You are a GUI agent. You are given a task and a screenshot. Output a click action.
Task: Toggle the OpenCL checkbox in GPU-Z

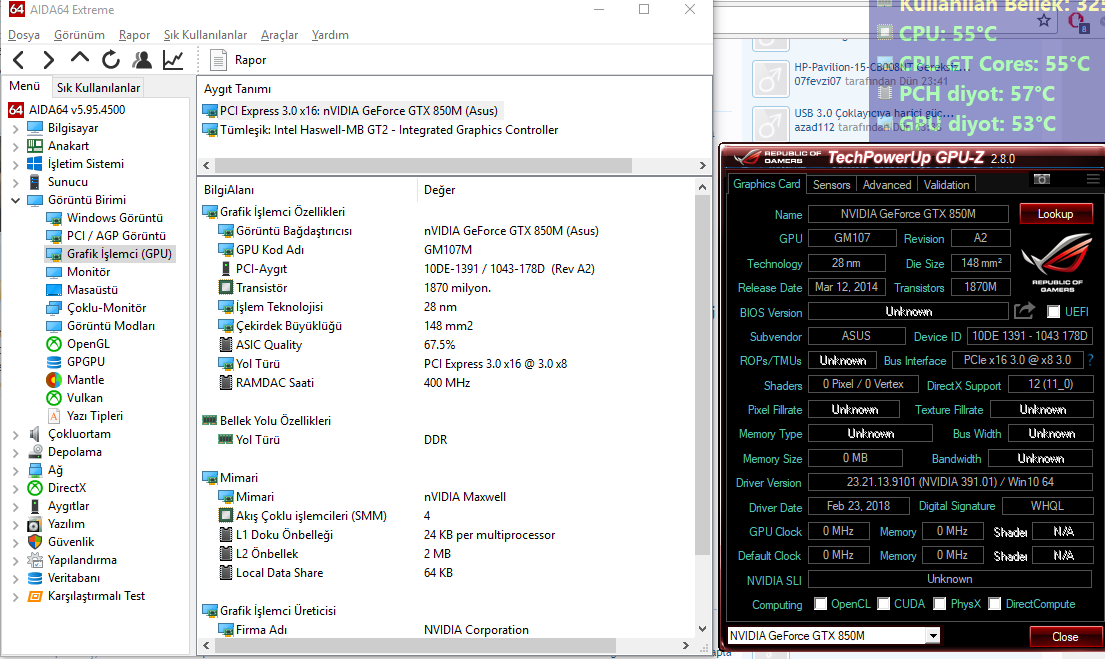click(820, 604)
